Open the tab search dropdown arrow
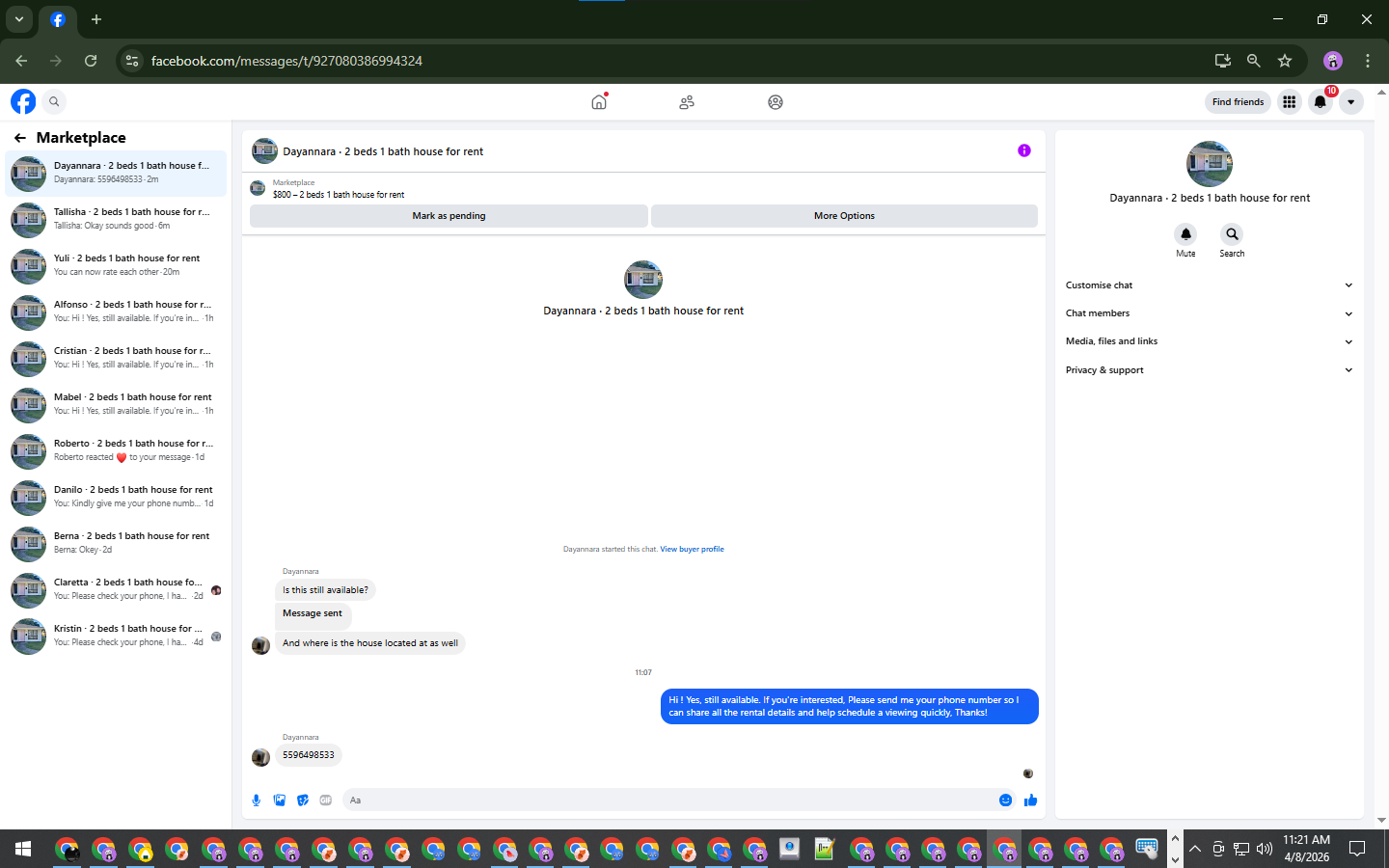 [19, 19]
